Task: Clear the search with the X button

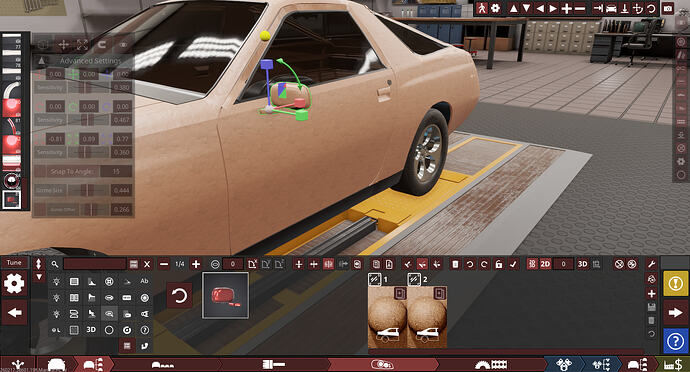Action: point(147,264)
